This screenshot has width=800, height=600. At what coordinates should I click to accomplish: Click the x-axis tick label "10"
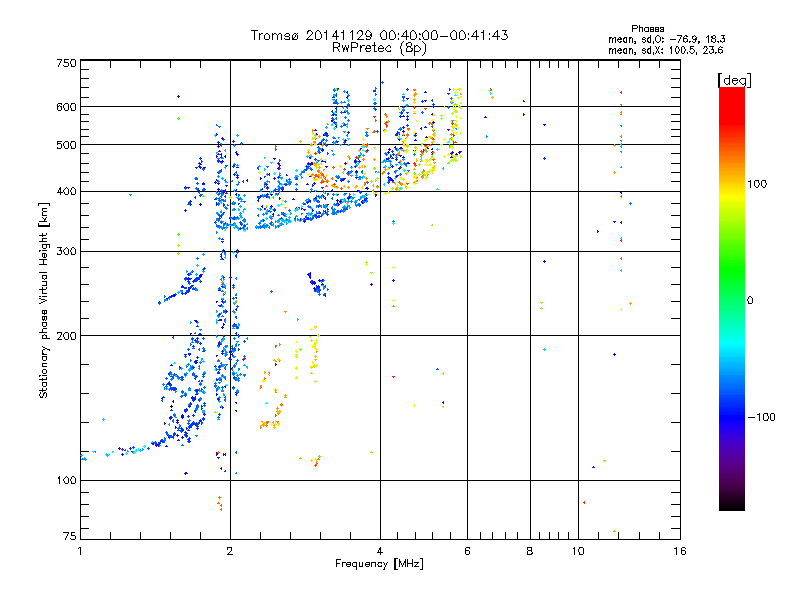coord(578,551)
